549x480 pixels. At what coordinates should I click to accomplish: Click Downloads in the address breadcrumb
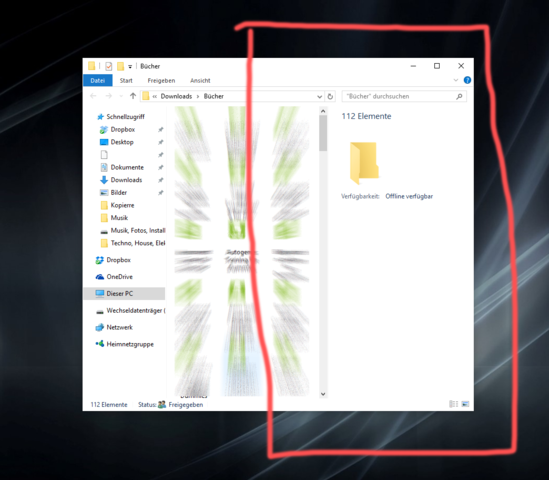pos(176,96)
